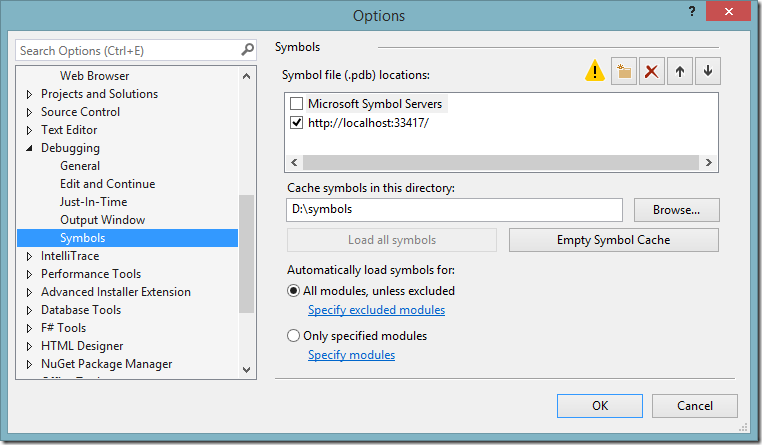The width and height of the screenshot is (762, 445).
Task: Expand the Text Editor node arrow
Action: pos(29,130)
